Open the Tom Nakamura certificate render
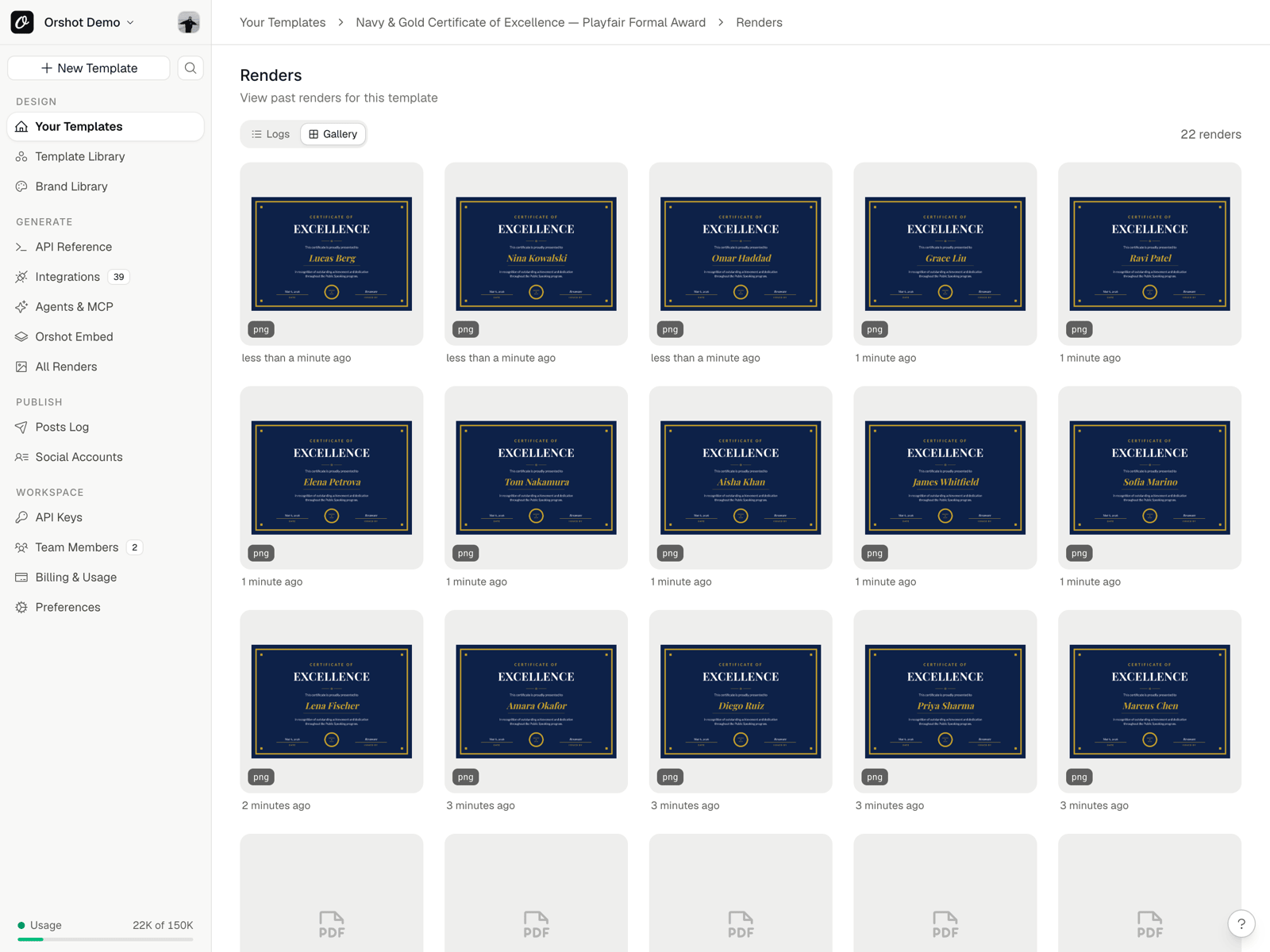The width and height of the screenshot is (1270, 952). 536,478
